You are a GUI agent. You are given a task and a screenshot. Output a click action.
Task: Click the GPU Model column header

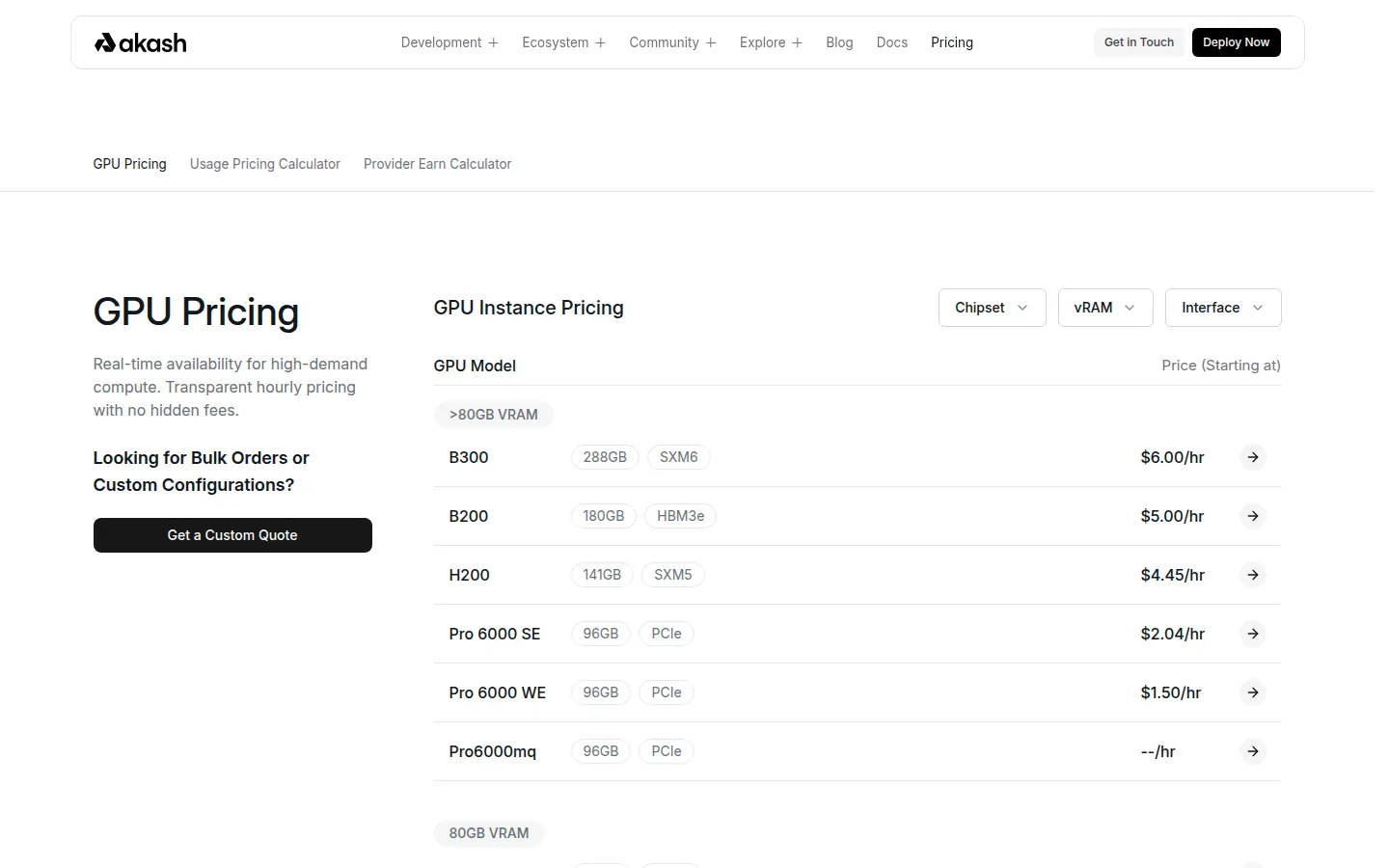(475, 366)
